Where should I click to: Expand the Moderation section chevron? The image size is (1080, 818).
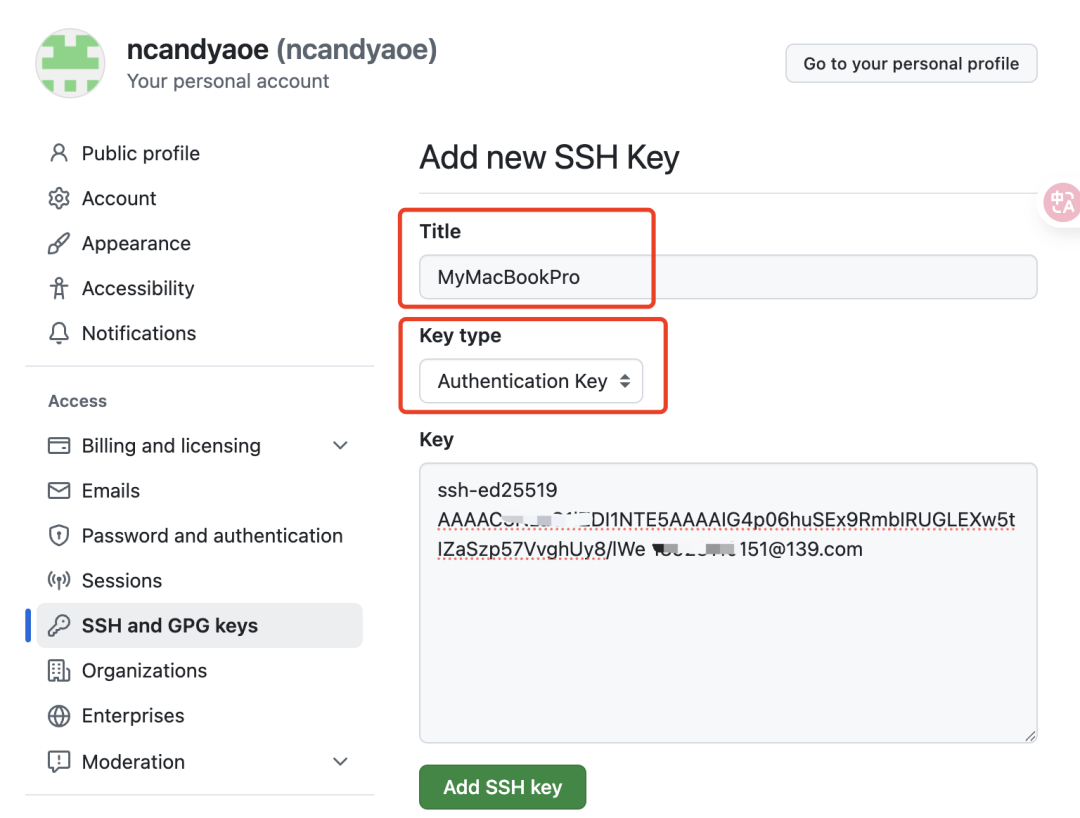[x=340, y=761]
